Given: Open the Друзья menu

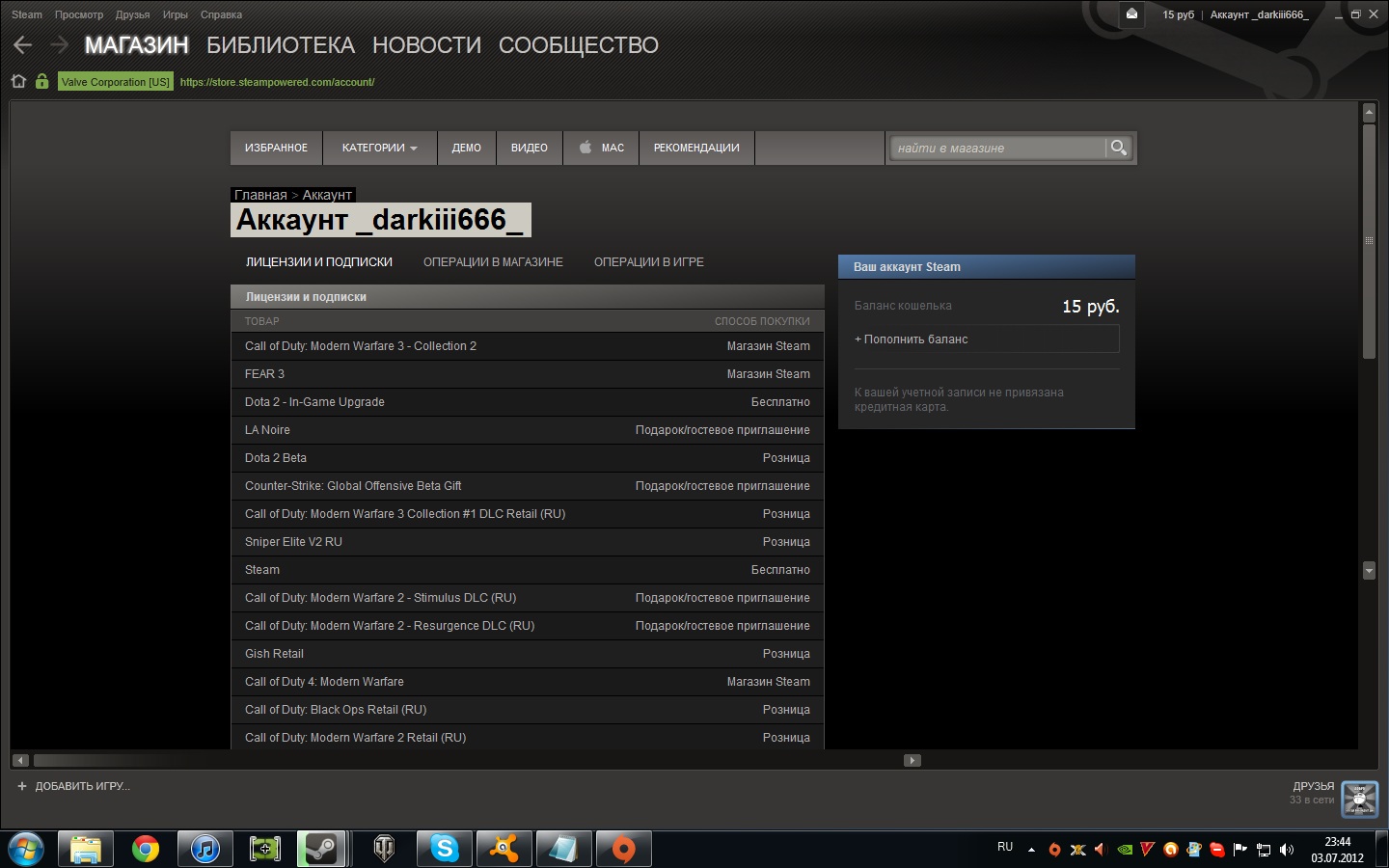Looking at the screenshot, I should pos(133,14).
